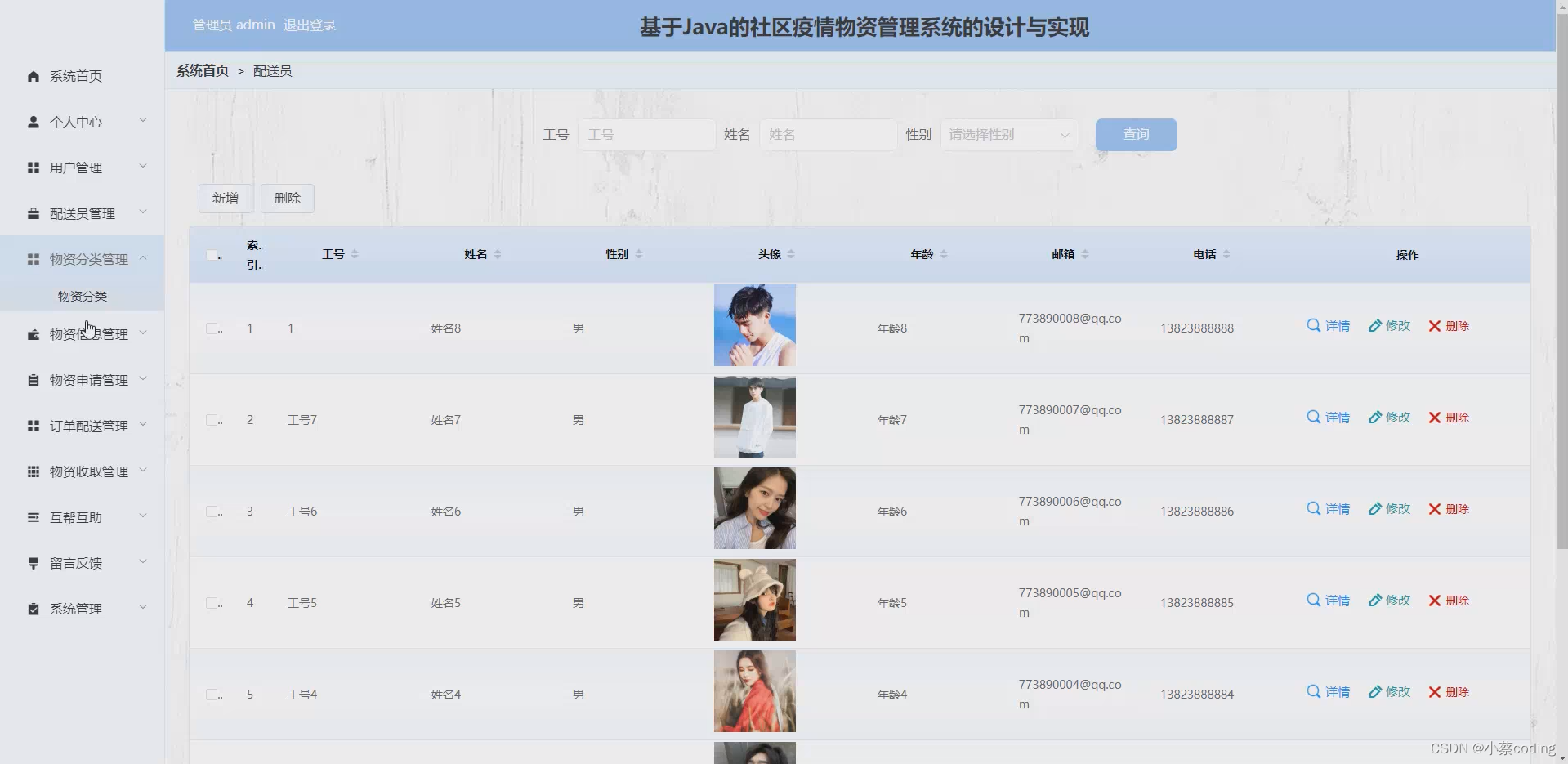Check the checkbox for row 姓名8

point(212,328)
